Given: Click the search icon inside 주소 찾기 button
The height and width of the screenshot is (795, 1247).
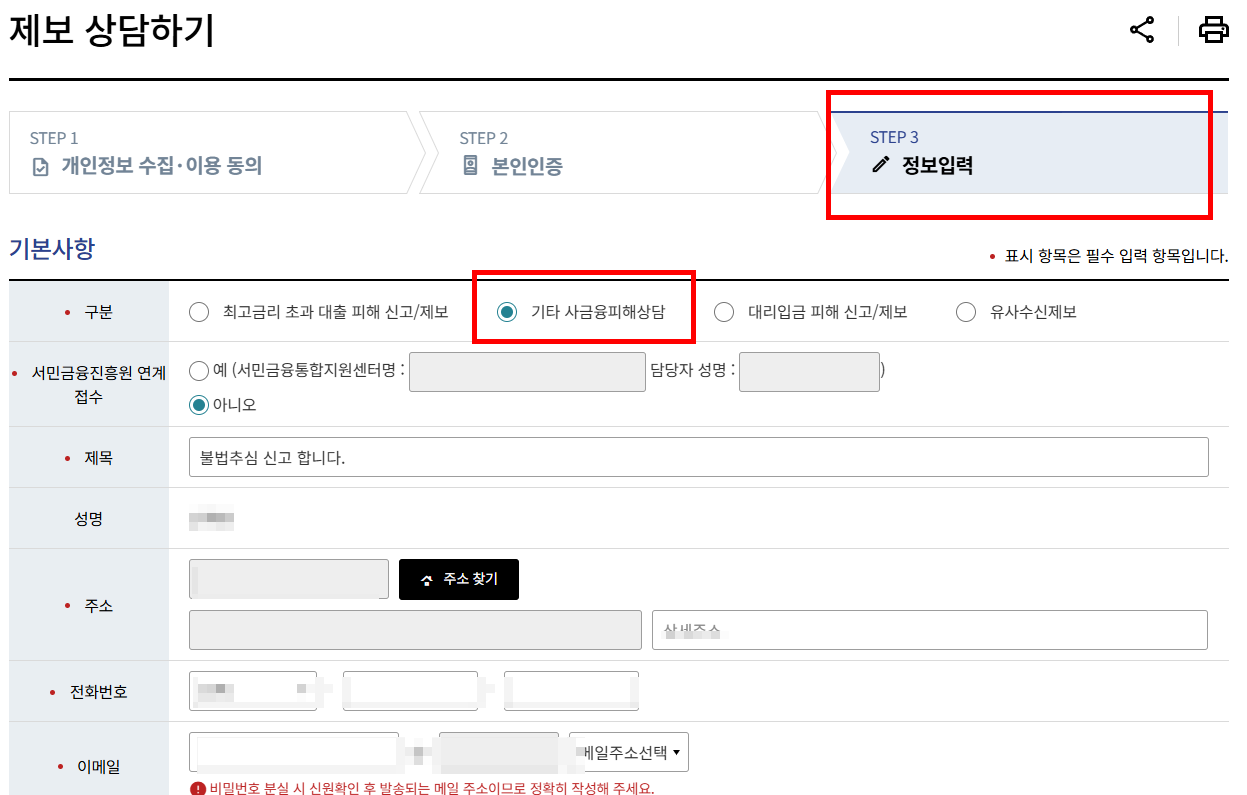Looking at the screenshot, I should [427, 579].
